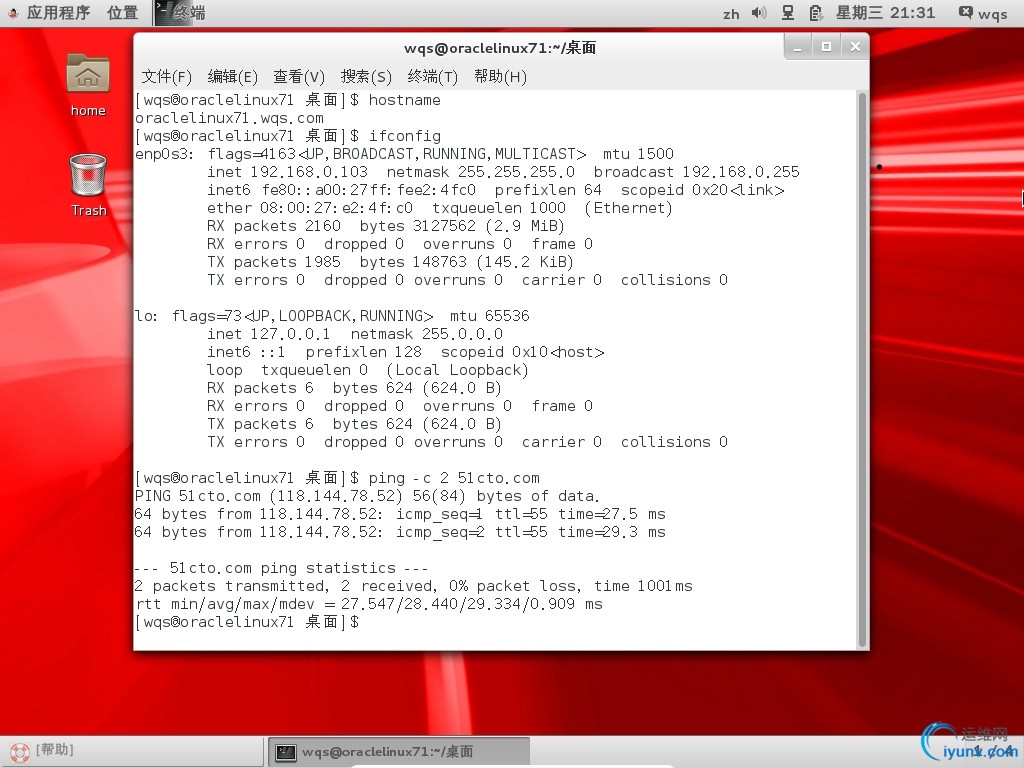The height and width of the screenshot is (768, 1024).
Task: Click the loopback address 127.0.0.1
Action: (x=290, y=334)
